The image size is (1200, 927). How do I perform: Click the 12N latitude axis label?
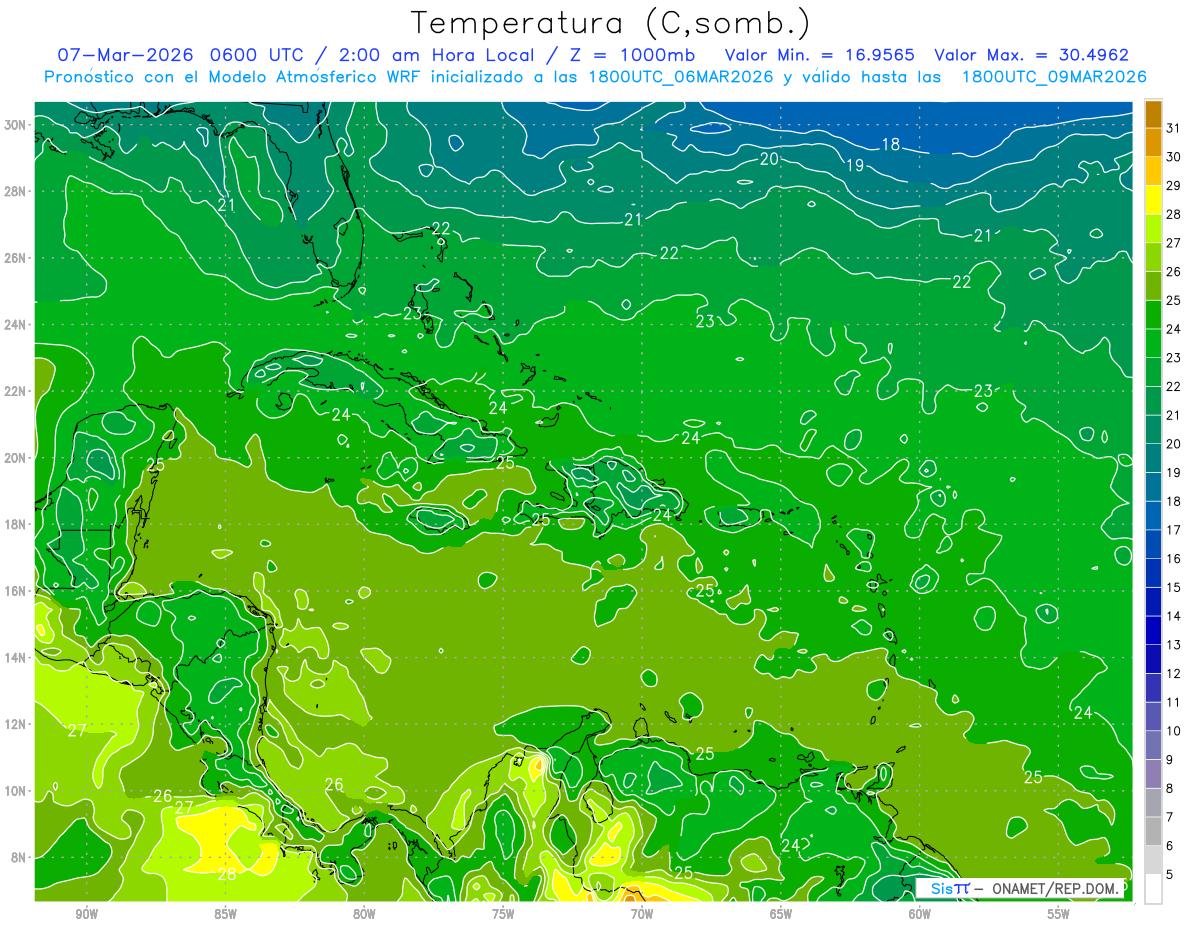(16, 723)
